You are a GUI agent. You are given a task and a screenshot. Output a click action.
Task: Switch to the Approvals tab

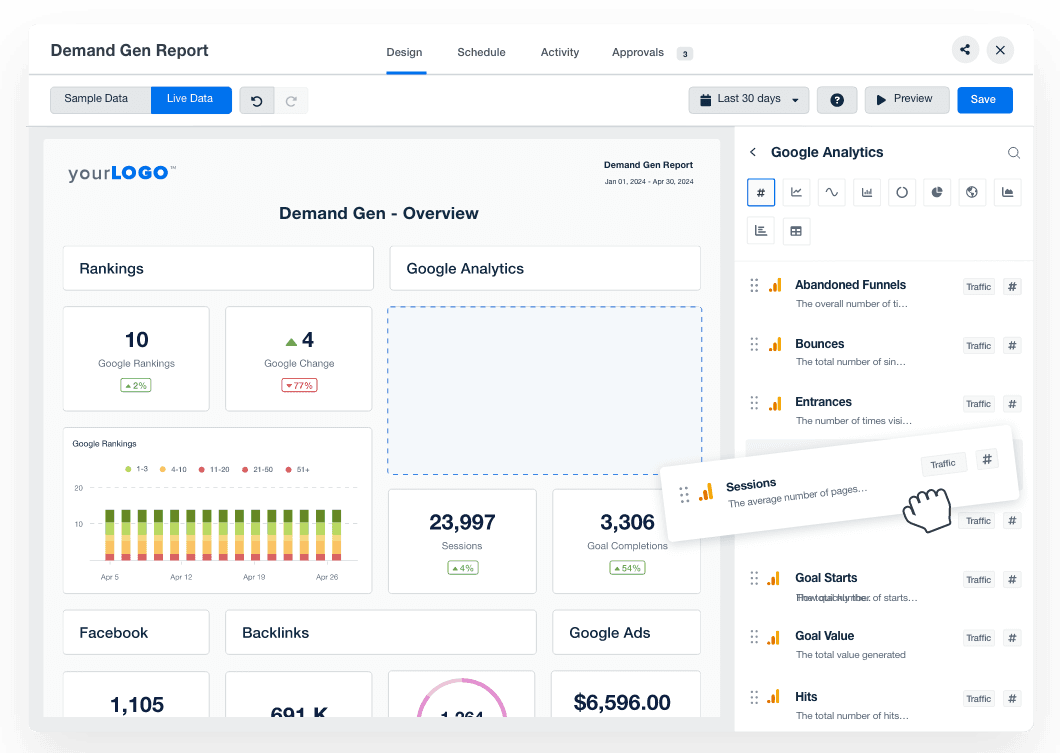638,52
